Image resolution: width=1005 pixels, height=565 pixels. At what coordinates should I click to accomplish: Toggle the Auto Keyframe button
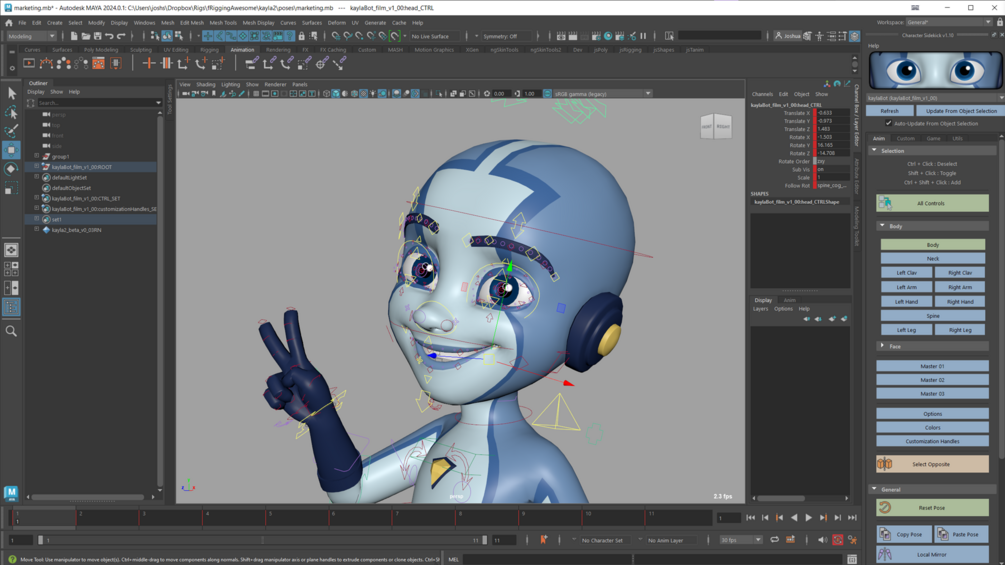point(838,540)
